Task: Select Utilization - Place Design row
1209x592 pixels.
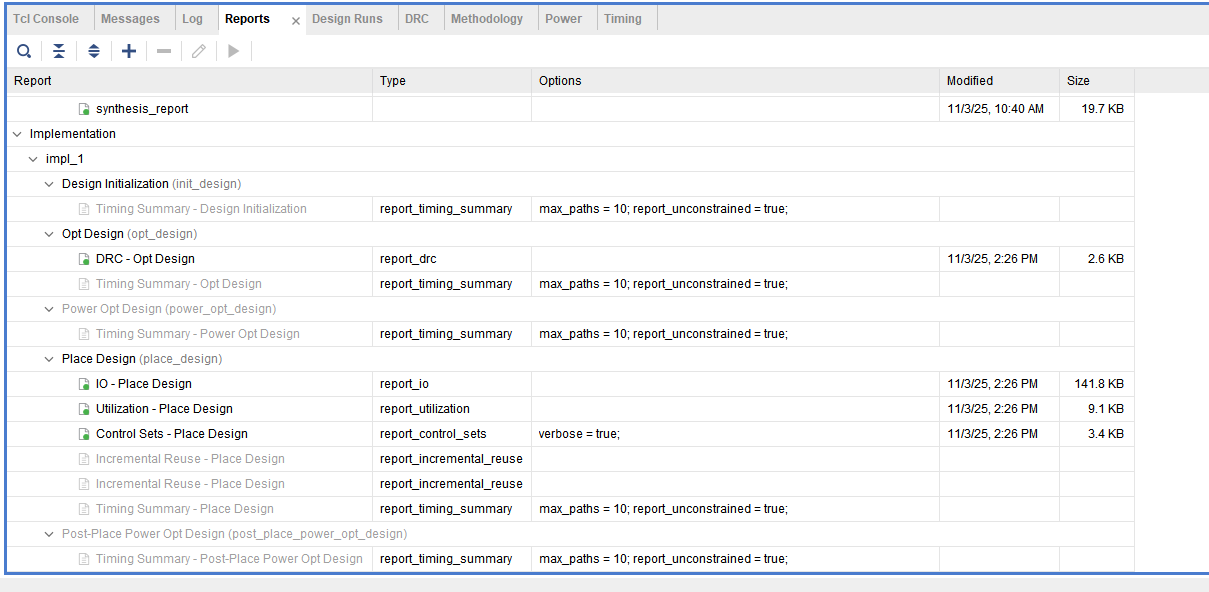Action: (x=570, y=409)
